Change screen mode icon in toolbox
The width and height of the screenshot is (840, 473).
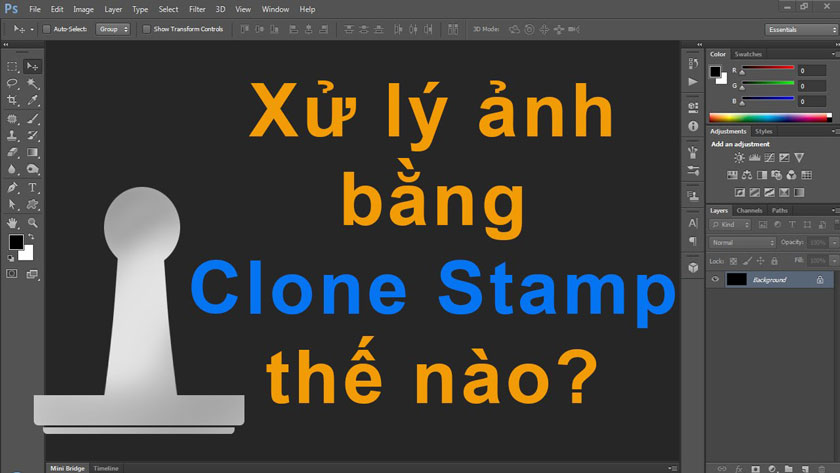pyautogui.click(x=33, y=274)
